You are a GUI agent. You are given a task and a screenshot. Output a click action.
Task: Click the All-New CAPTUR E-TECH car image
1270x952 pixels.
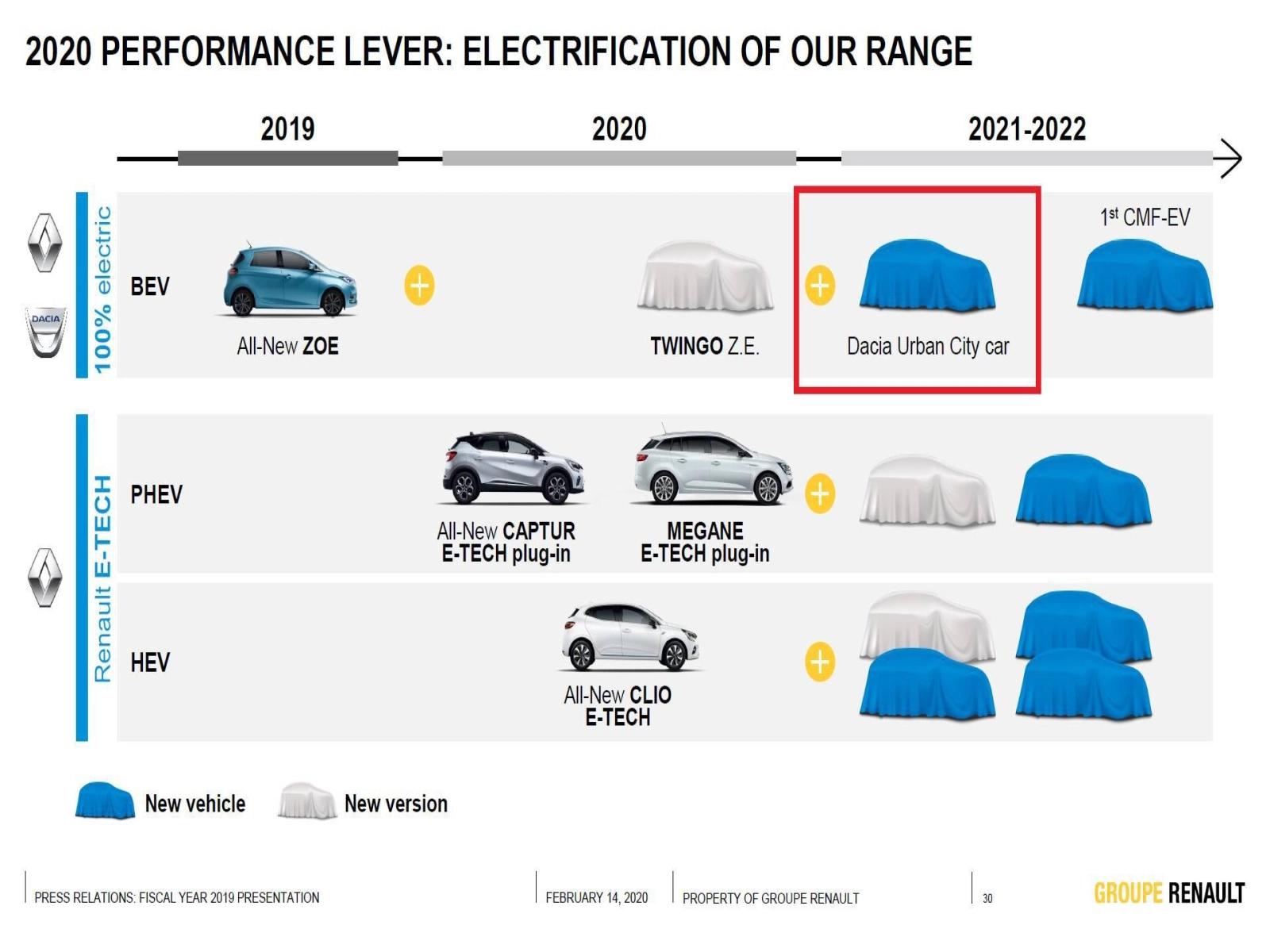513,468
